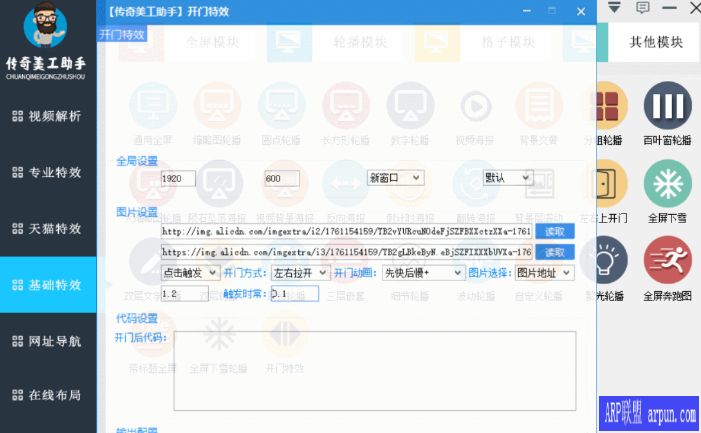Maximize the 开门特效 dialog

point(552,10)
